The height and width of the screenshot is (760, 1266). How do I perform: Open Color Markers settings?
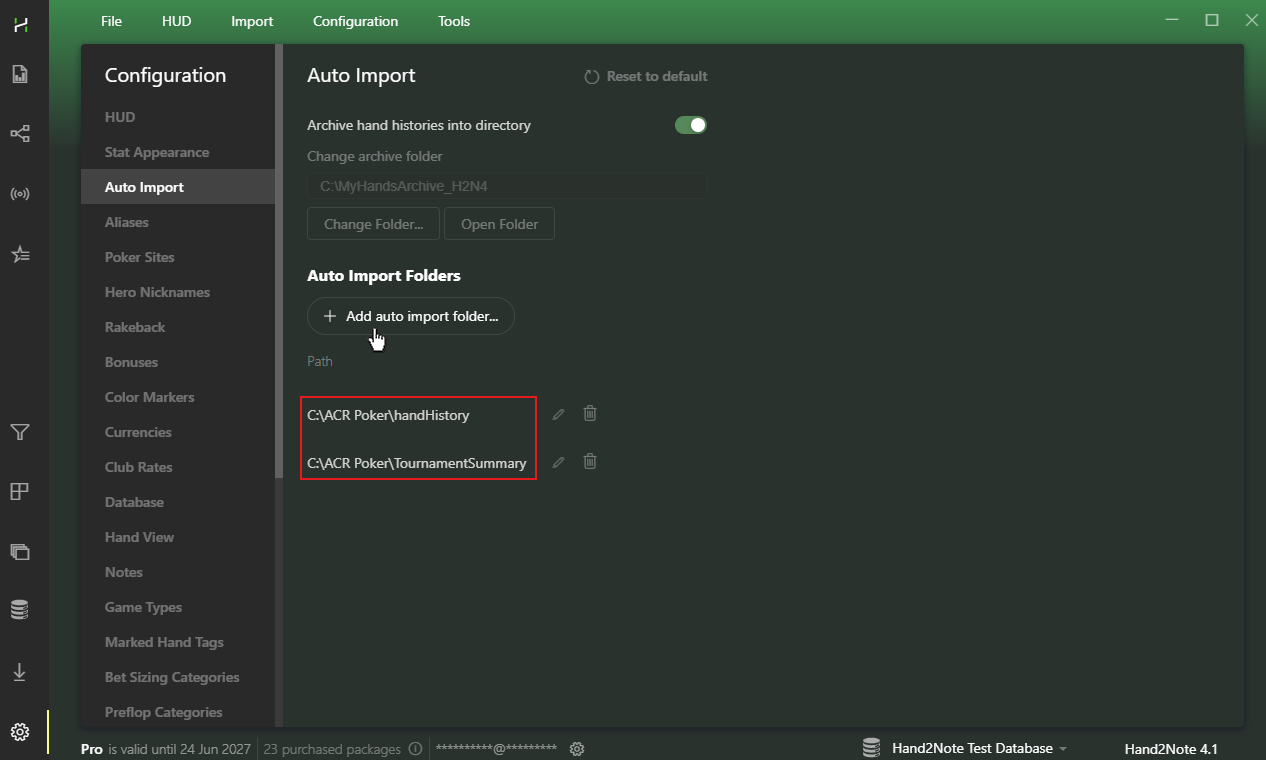[x=178, y=397]
